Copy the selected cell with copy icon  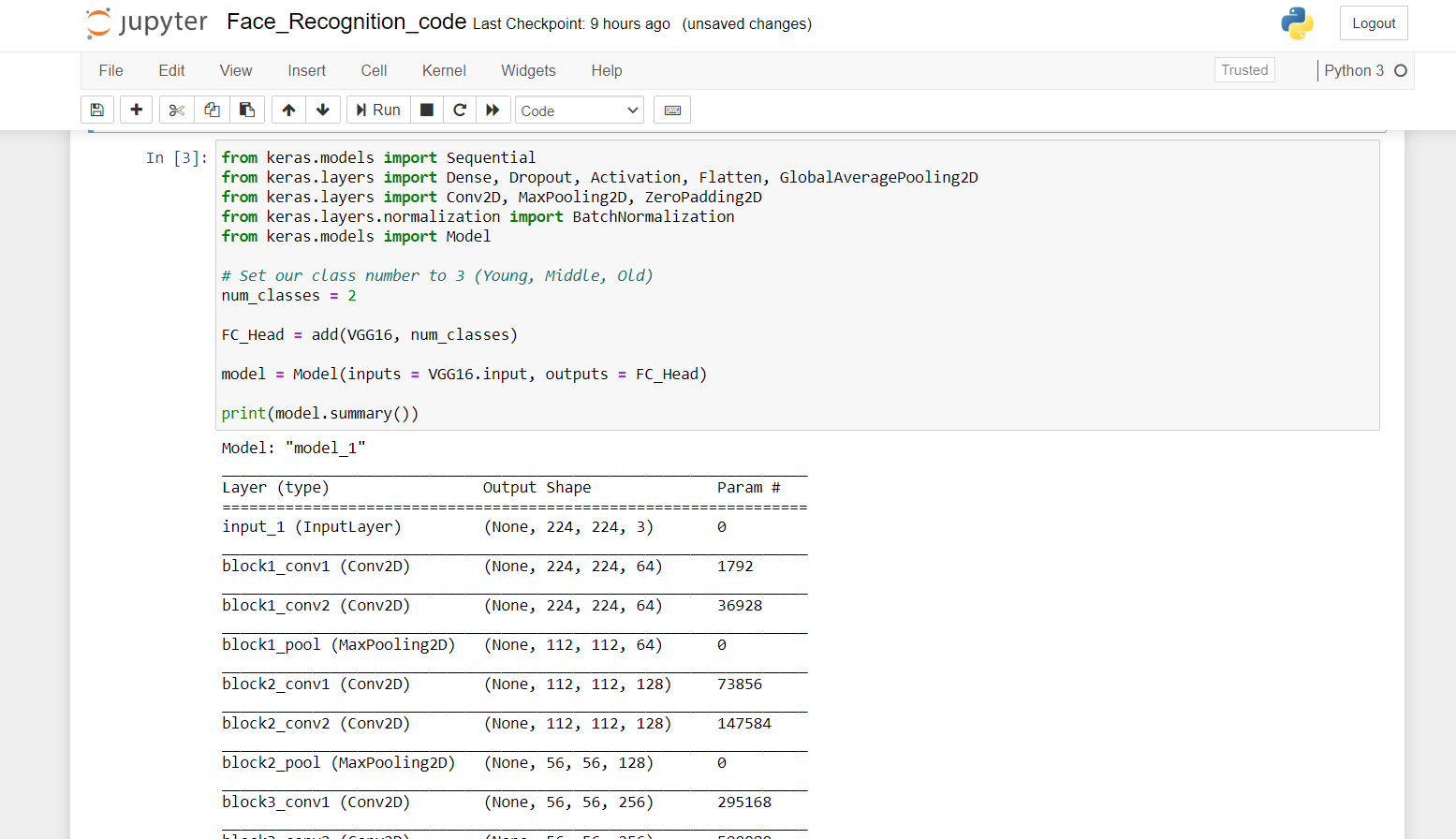pos(211,110)
